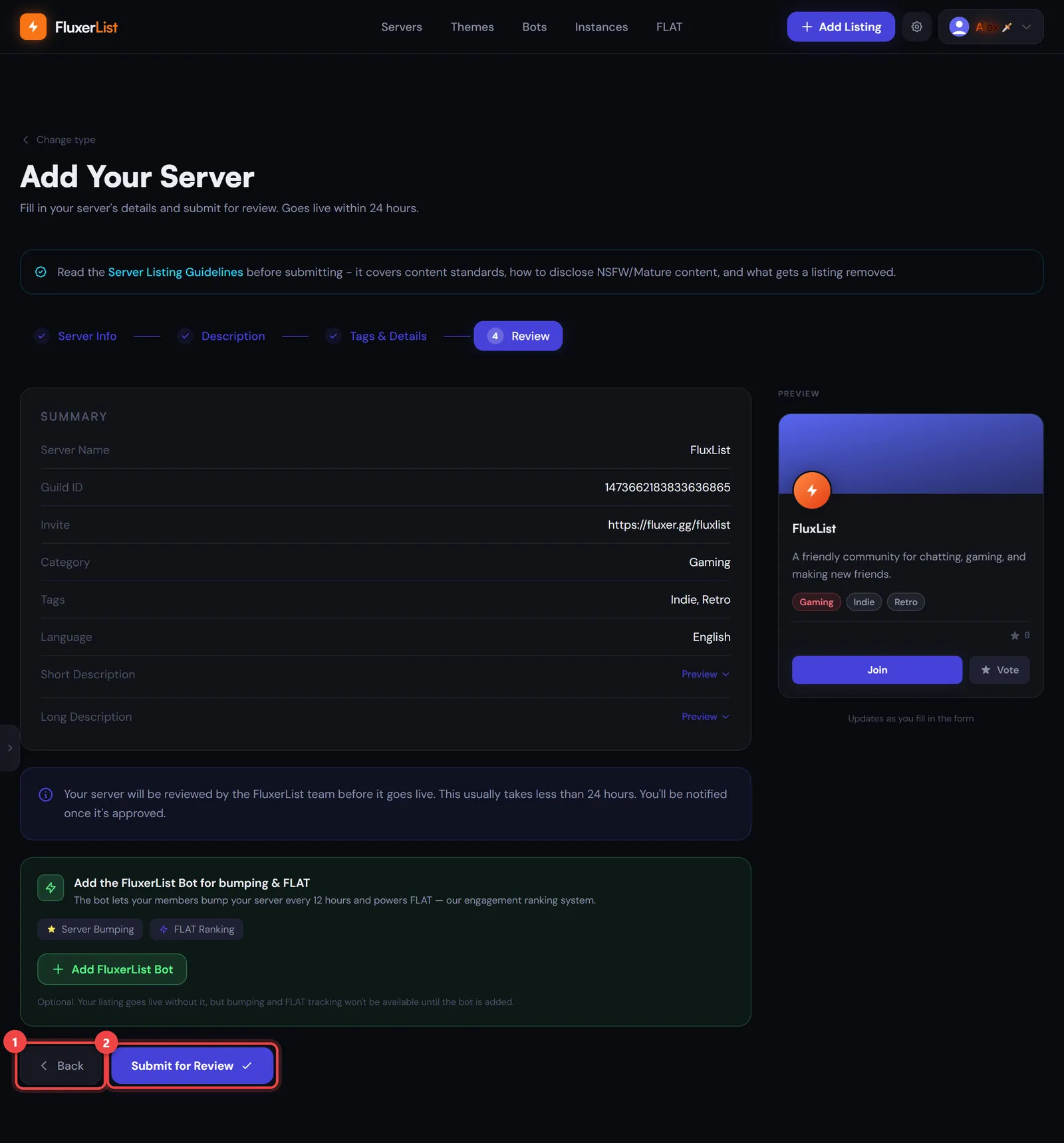1064x1143 pixels.
Task: Click the Back button
Action: click(61, 1066)
